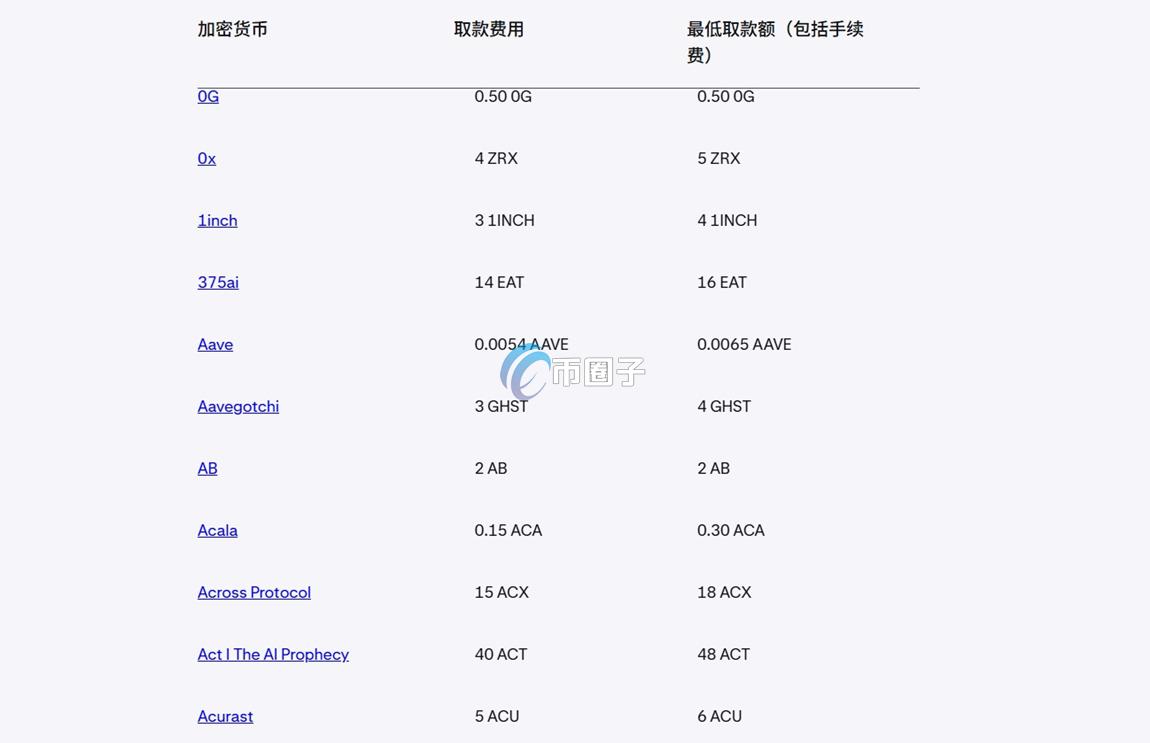Select the 16 EAT minimum withdrawal value
The width and height of the screenshot is (1150, 743).
(x=722, y=282)
